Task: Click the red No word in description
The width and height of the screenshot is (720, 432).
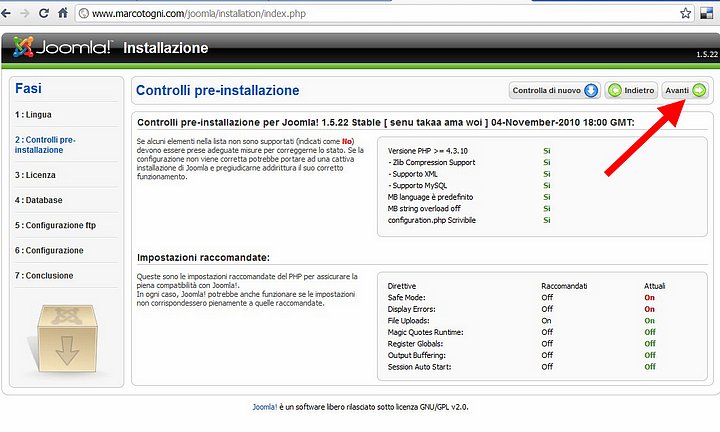Action: pos(347,141)
